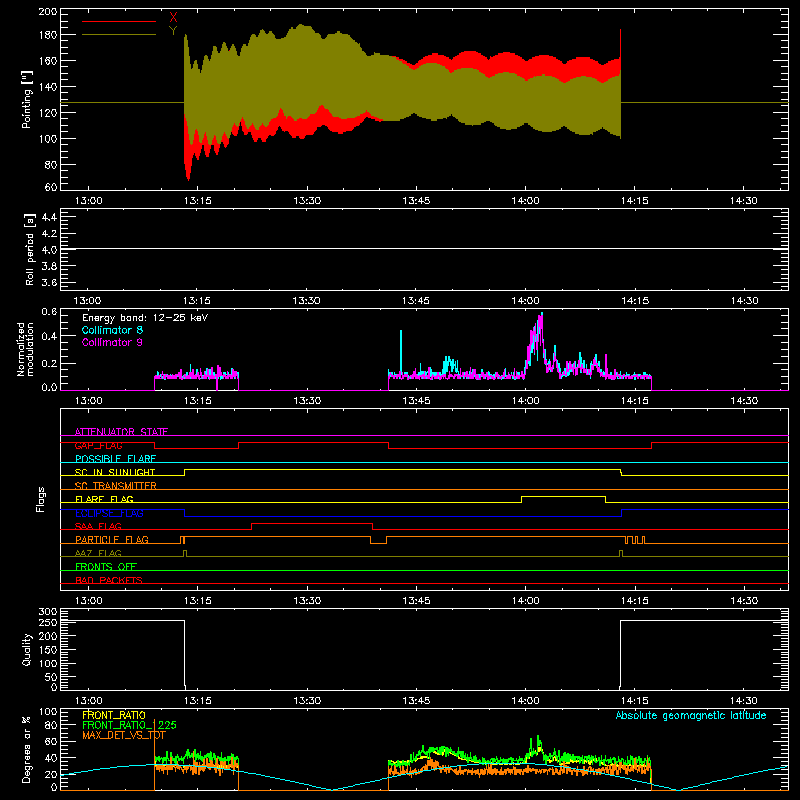The height and width of the screenshot is (800, 800).
Task: Select the AAZ_FLAG label
Action: 98,553
